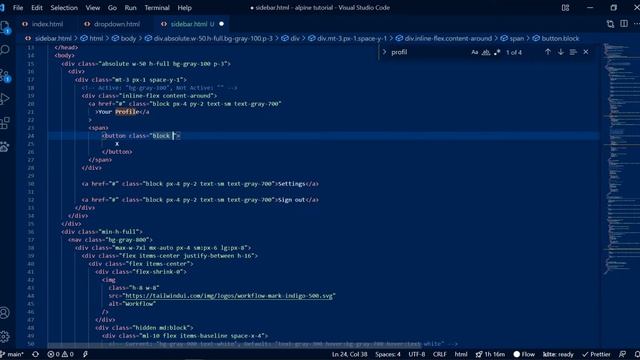The height and width of the screenshot is (360, 640).
Task: Change UTF-8 encoding in status bar
Action: [x=417, y=354]
